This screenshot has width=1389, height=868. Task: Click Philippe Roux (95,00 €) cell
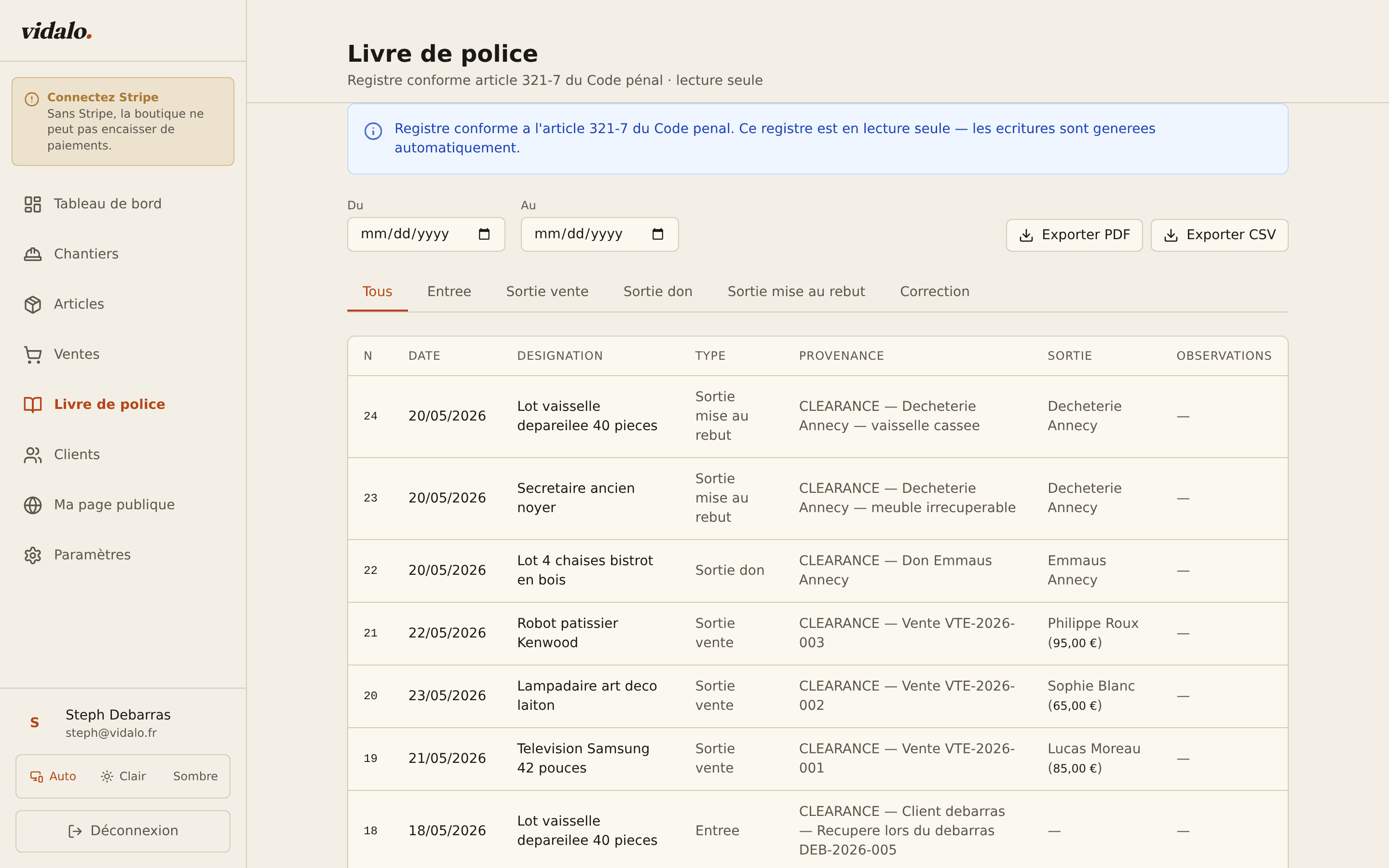1093,633
